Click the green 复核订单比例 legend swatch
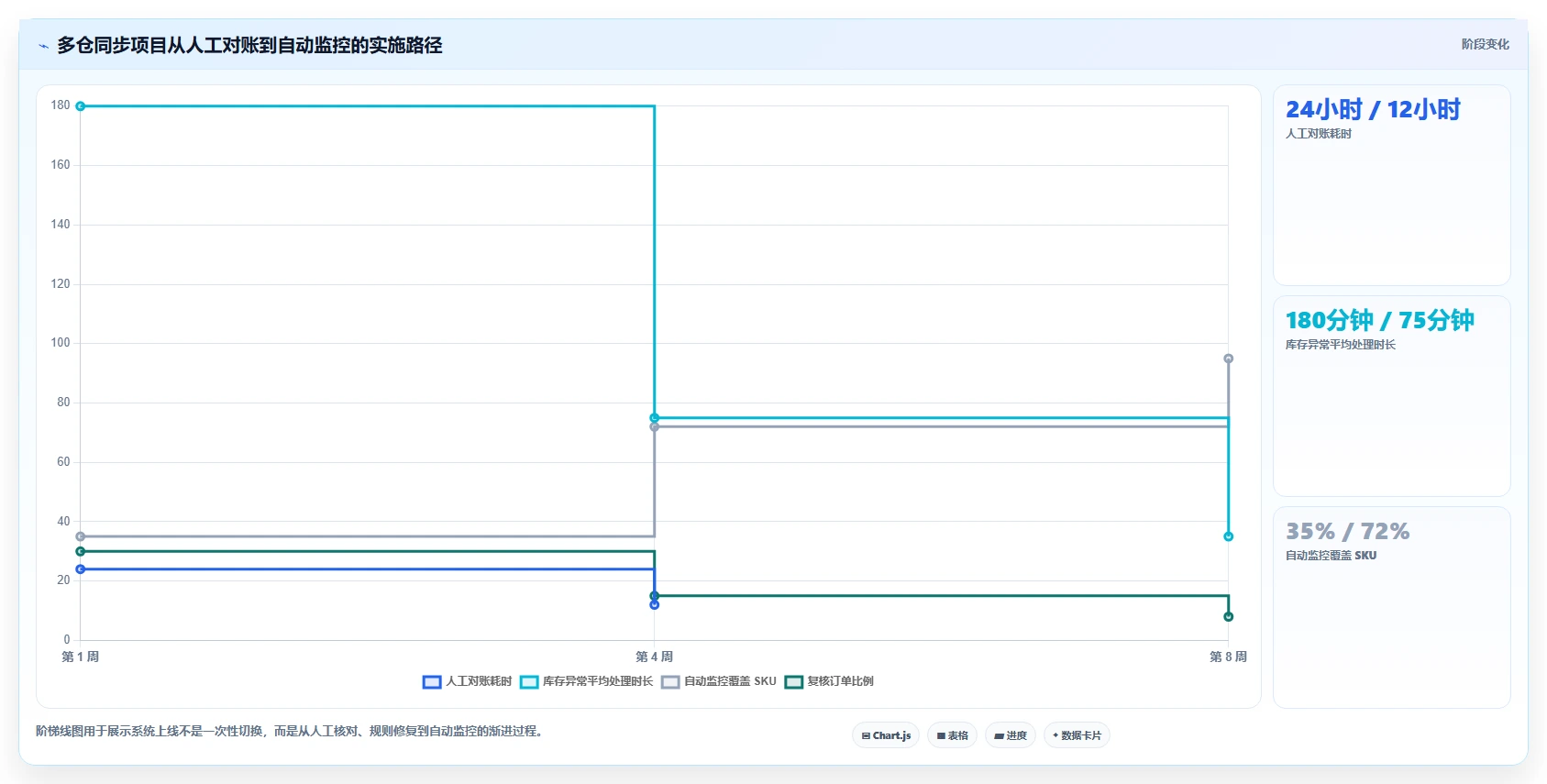1547x784 pixels. click(794, 682)
